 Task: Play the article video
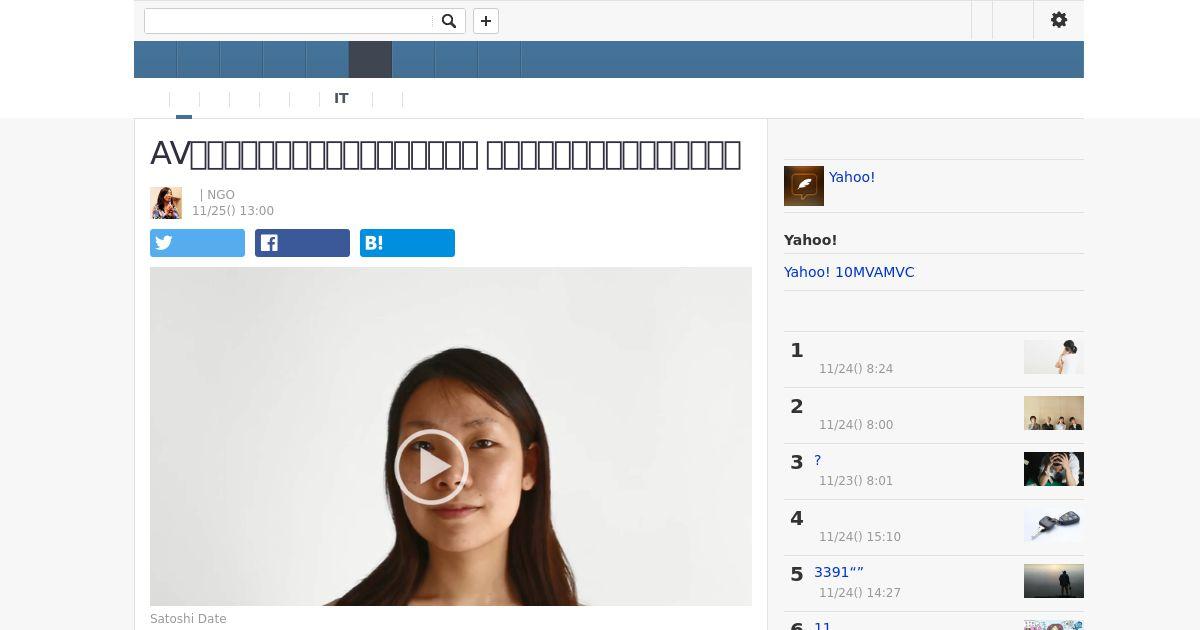[431, 466]
